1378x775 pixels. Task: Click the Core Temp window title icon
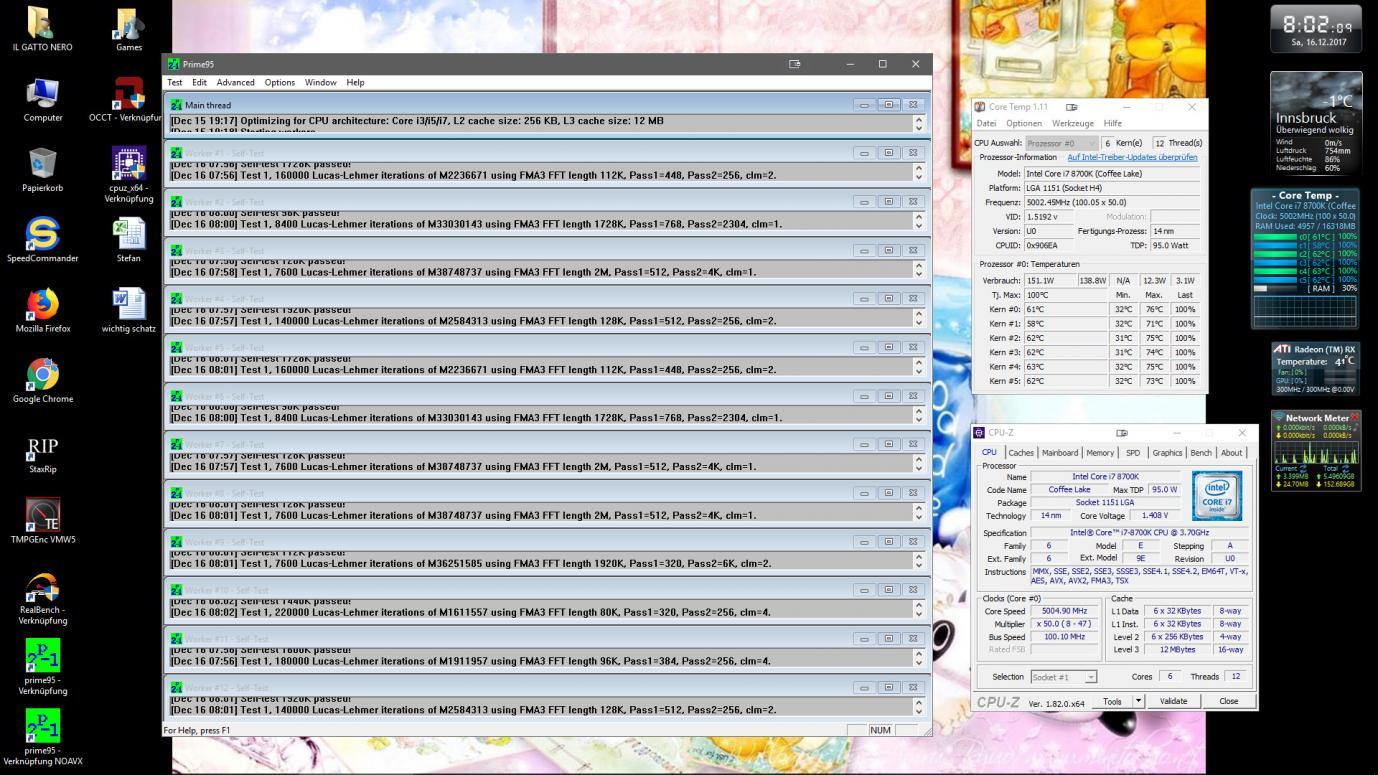(x=980, y=107)
